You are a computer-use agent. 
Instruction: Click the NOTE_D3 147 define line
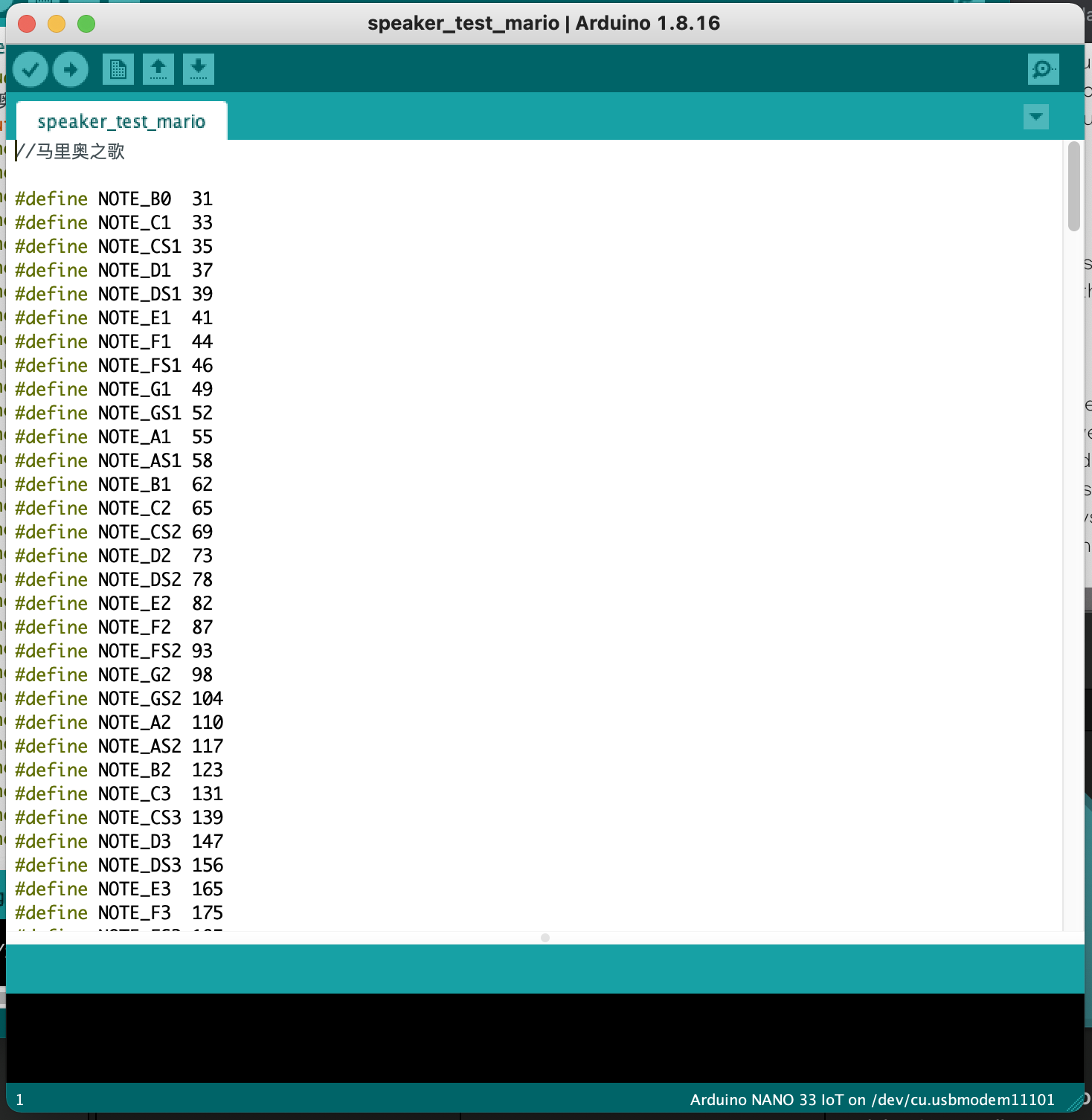click(x=119, y=841)
